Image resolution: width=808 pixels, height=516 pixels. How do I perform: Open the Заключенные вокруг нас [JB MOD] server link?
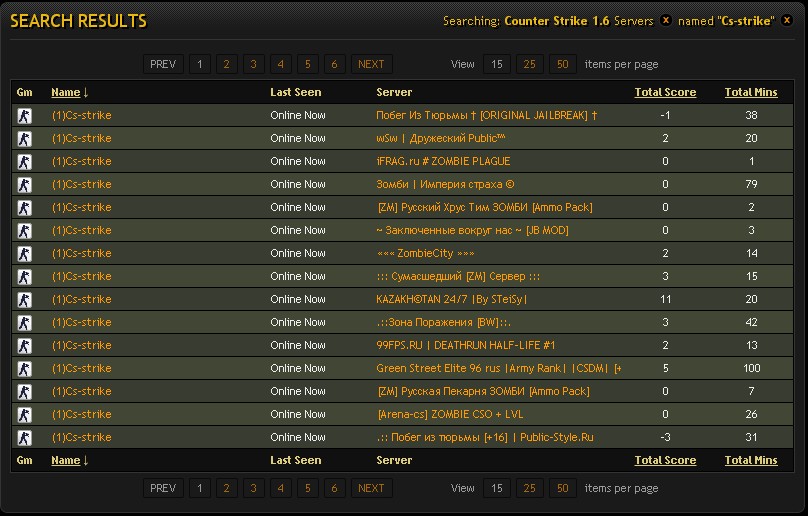tap(472, 230)
